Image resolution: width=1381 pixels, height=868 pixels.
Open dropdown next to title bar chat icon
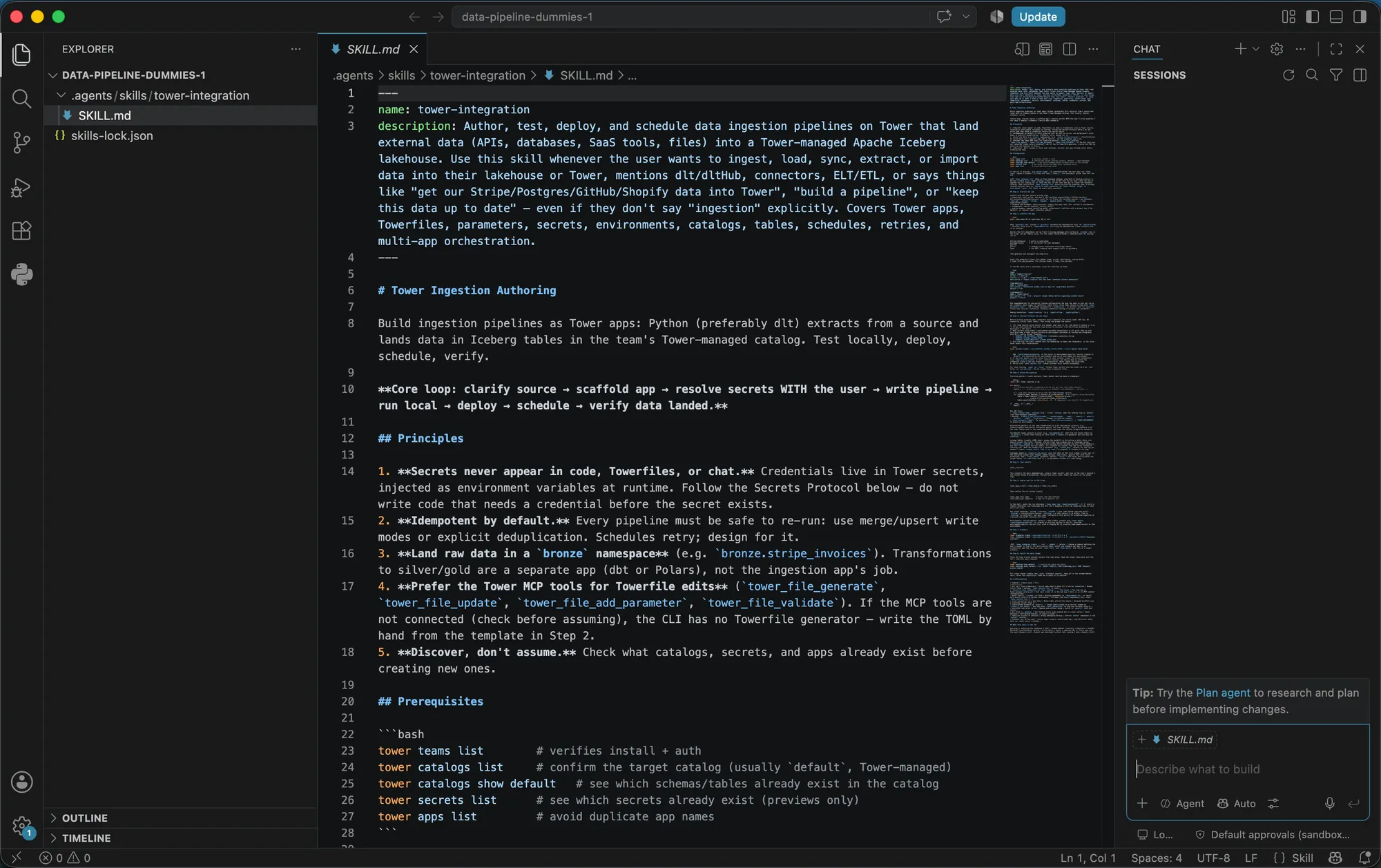[x=965, y=17]
